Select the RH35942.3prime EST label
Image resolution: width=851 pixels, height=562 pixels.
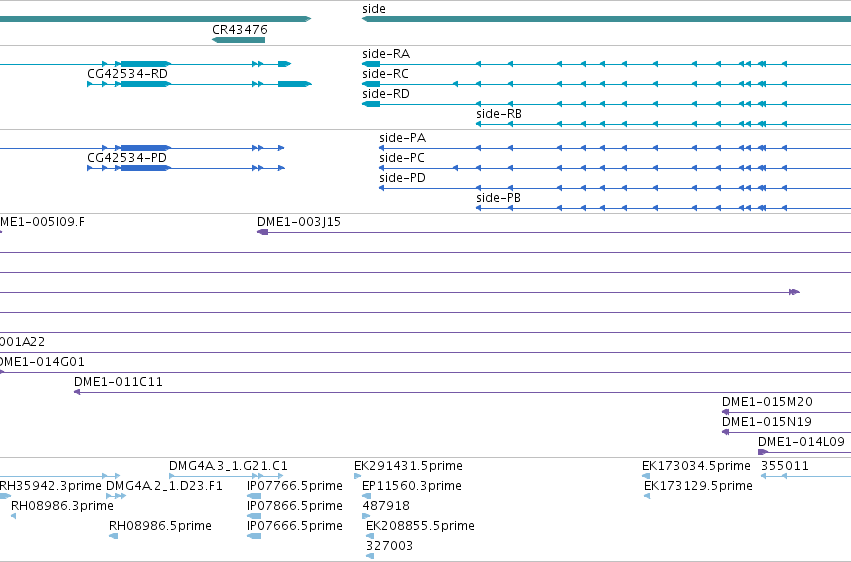pos(50,486)
